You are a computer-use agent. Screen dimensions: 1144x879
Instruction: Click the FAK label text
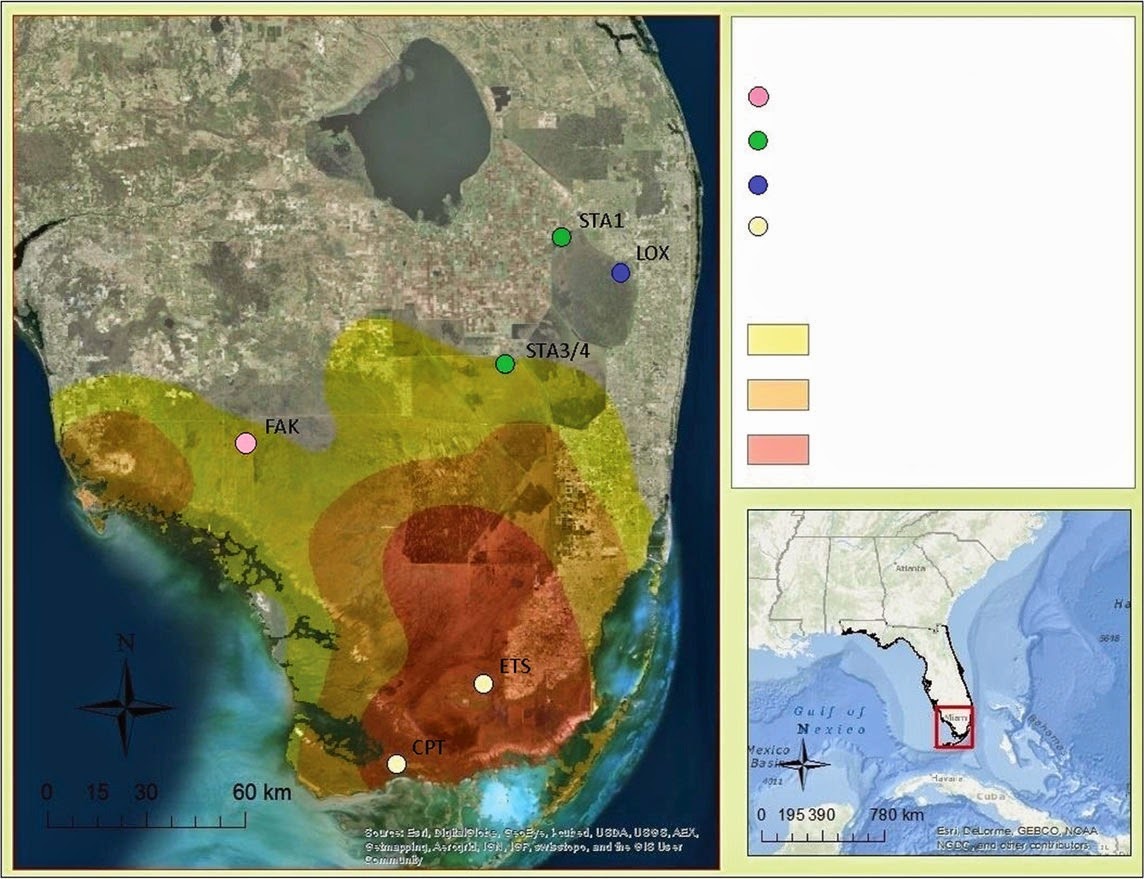pos(282,427)
